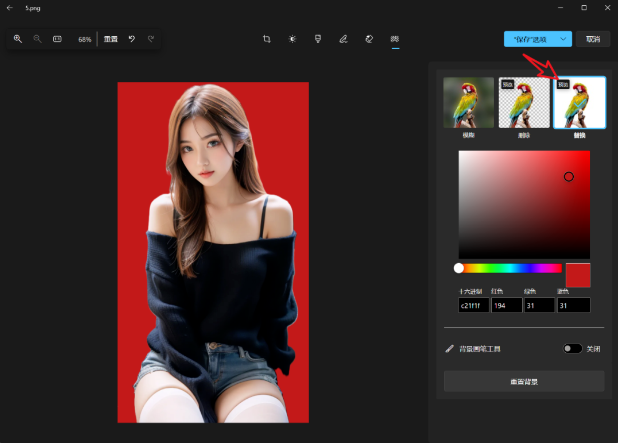Open the brightness Adjustment tool
Viewport: 618px width, 443px height.
coord(292,39)
